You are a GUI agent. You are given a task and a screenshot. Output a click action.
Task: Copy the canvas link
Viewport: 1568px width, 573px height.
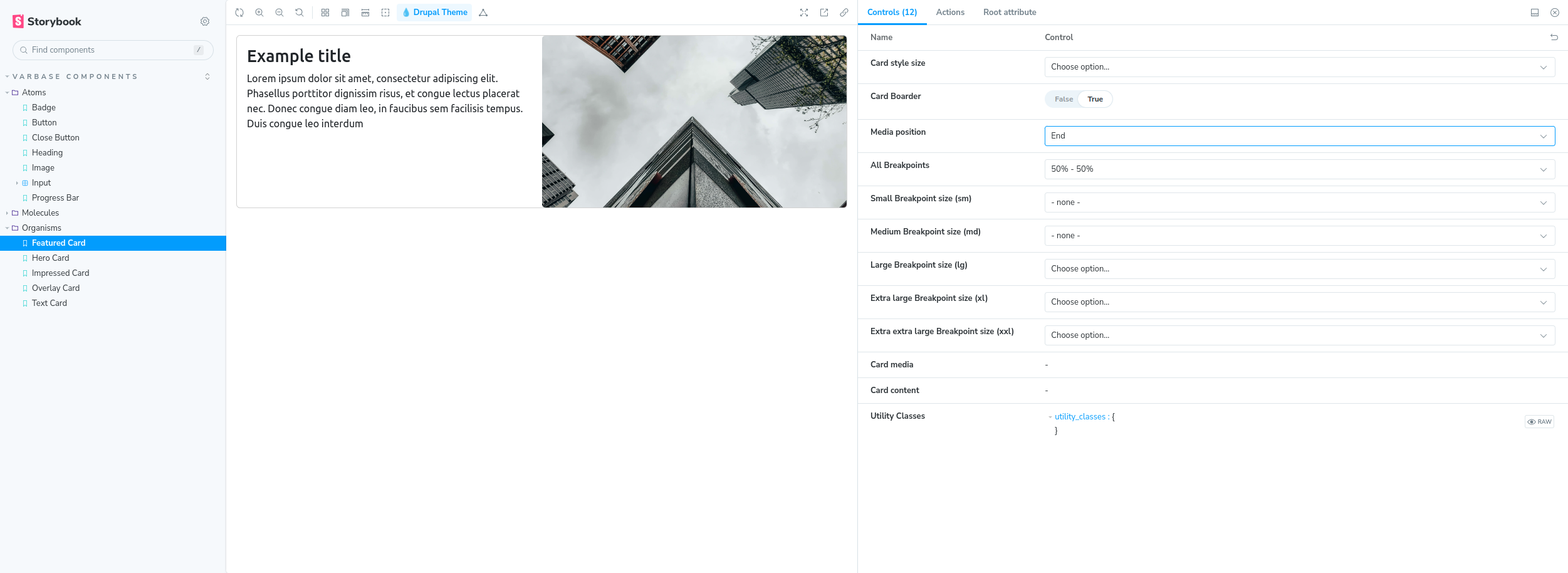[x=844, y=13]
